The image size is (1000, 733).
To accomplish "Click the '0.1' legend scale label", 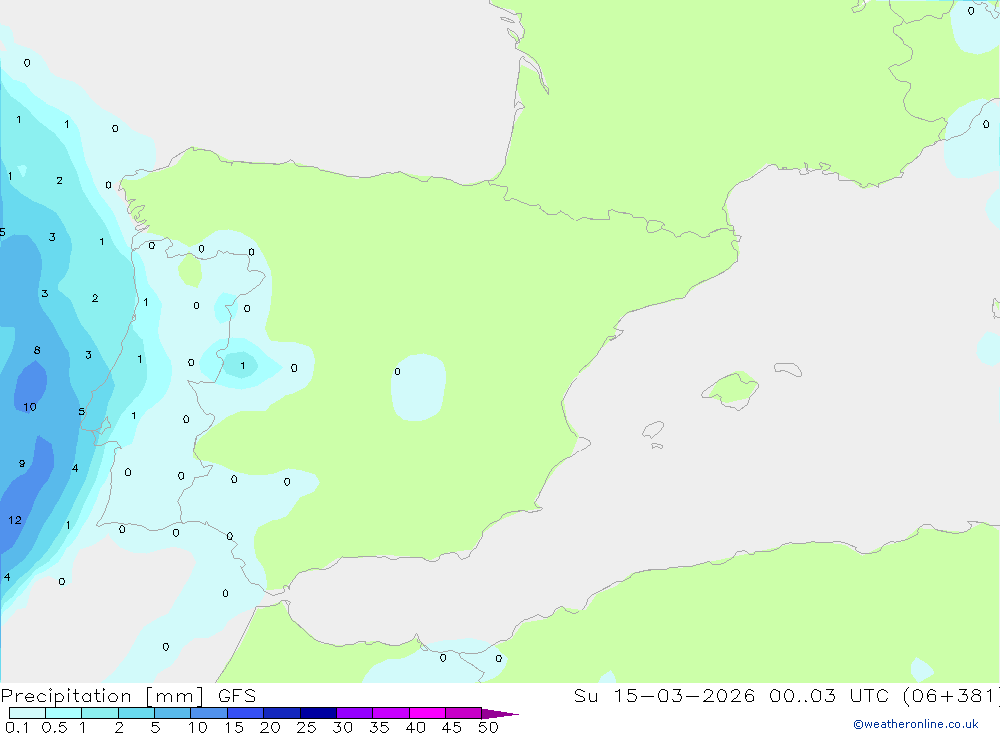I will pyautogui.click(x=17, y=727).
